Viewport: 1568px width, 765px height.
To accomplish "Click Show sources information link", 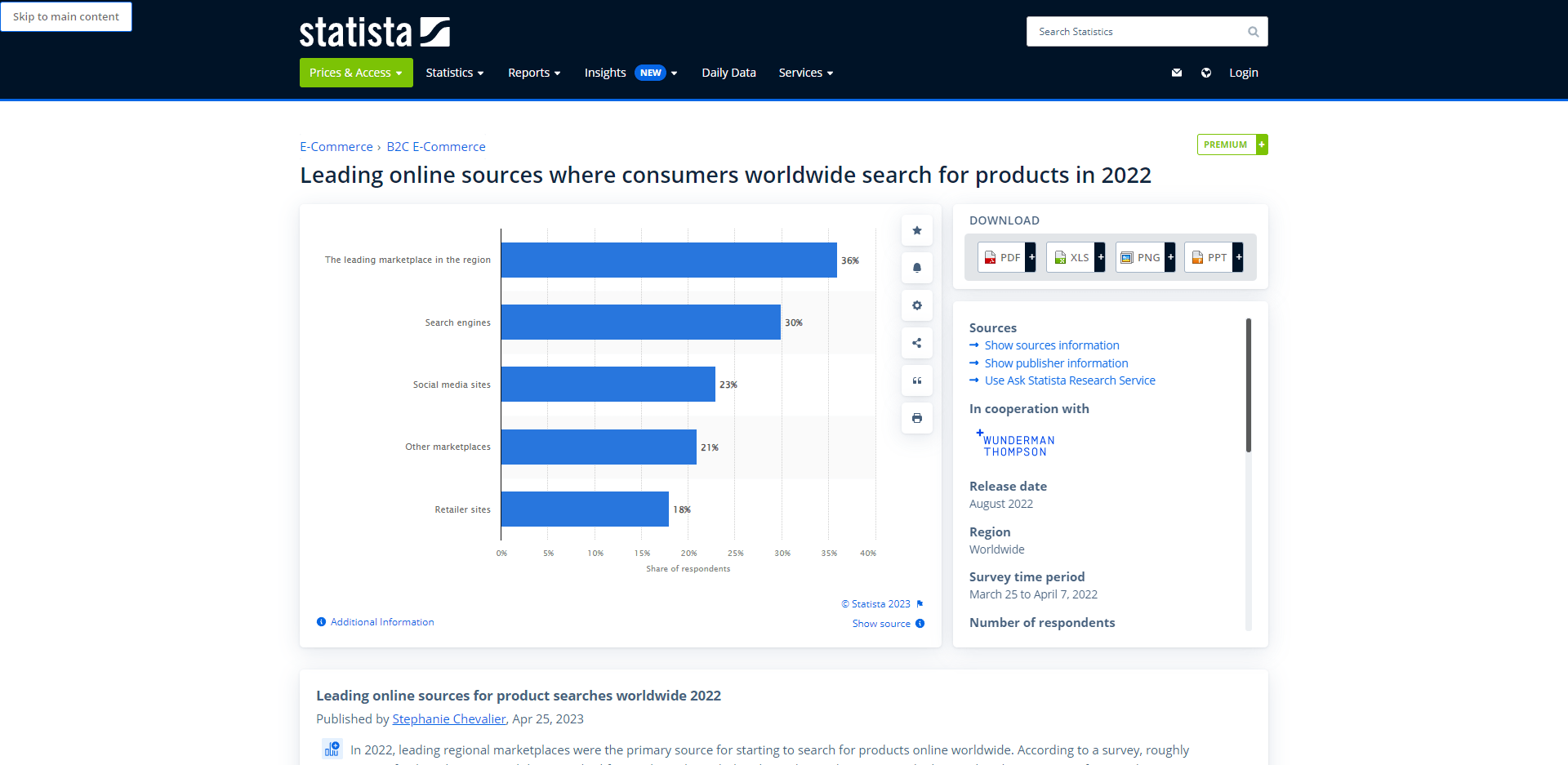I will tap(1051, 345).
